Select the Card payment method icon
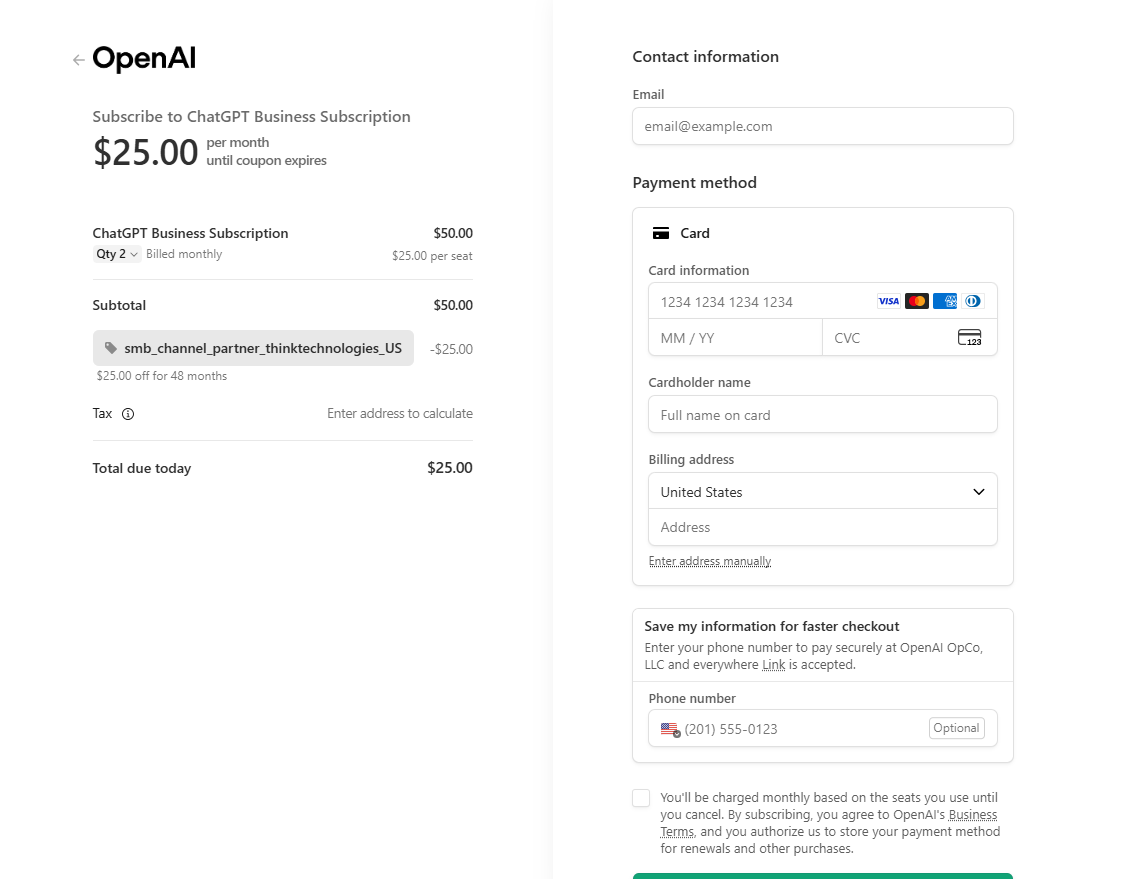The image size is (1145, 879). point(661,234)
